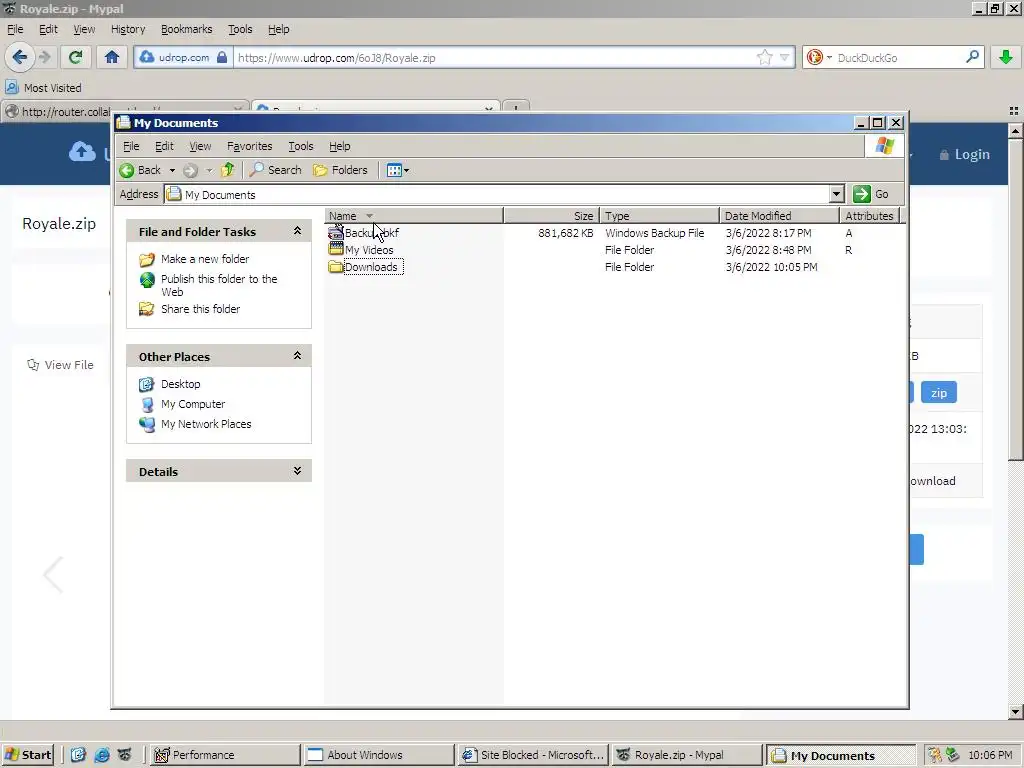Click the Windows Start button
The image size is (1024, 768).
(x=27, y=755)
